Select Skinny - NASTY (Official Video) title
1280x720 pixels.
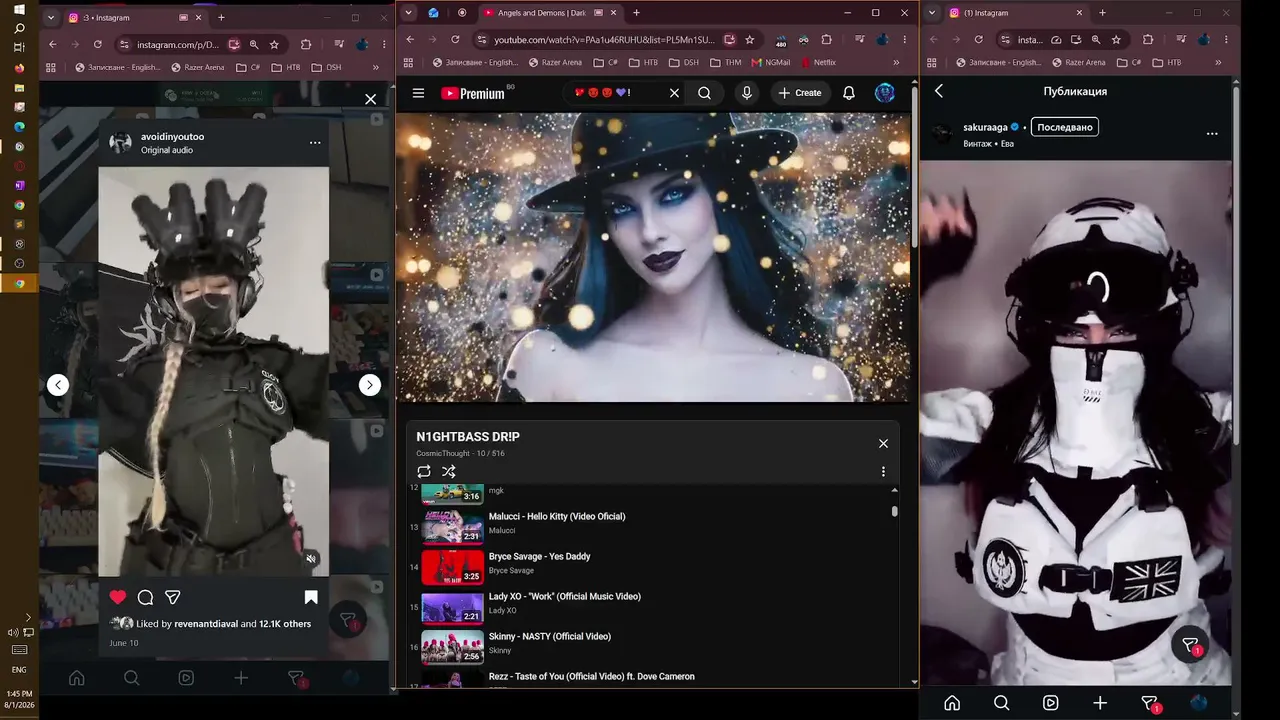point(550,637)
